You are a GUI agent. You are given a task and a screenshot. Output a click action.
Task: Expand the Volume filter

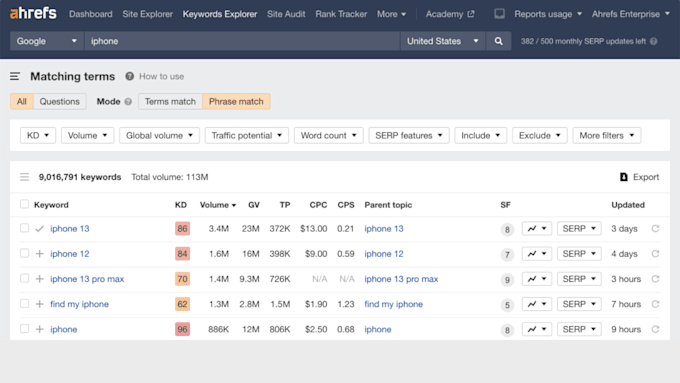click(x=87, y=135)
